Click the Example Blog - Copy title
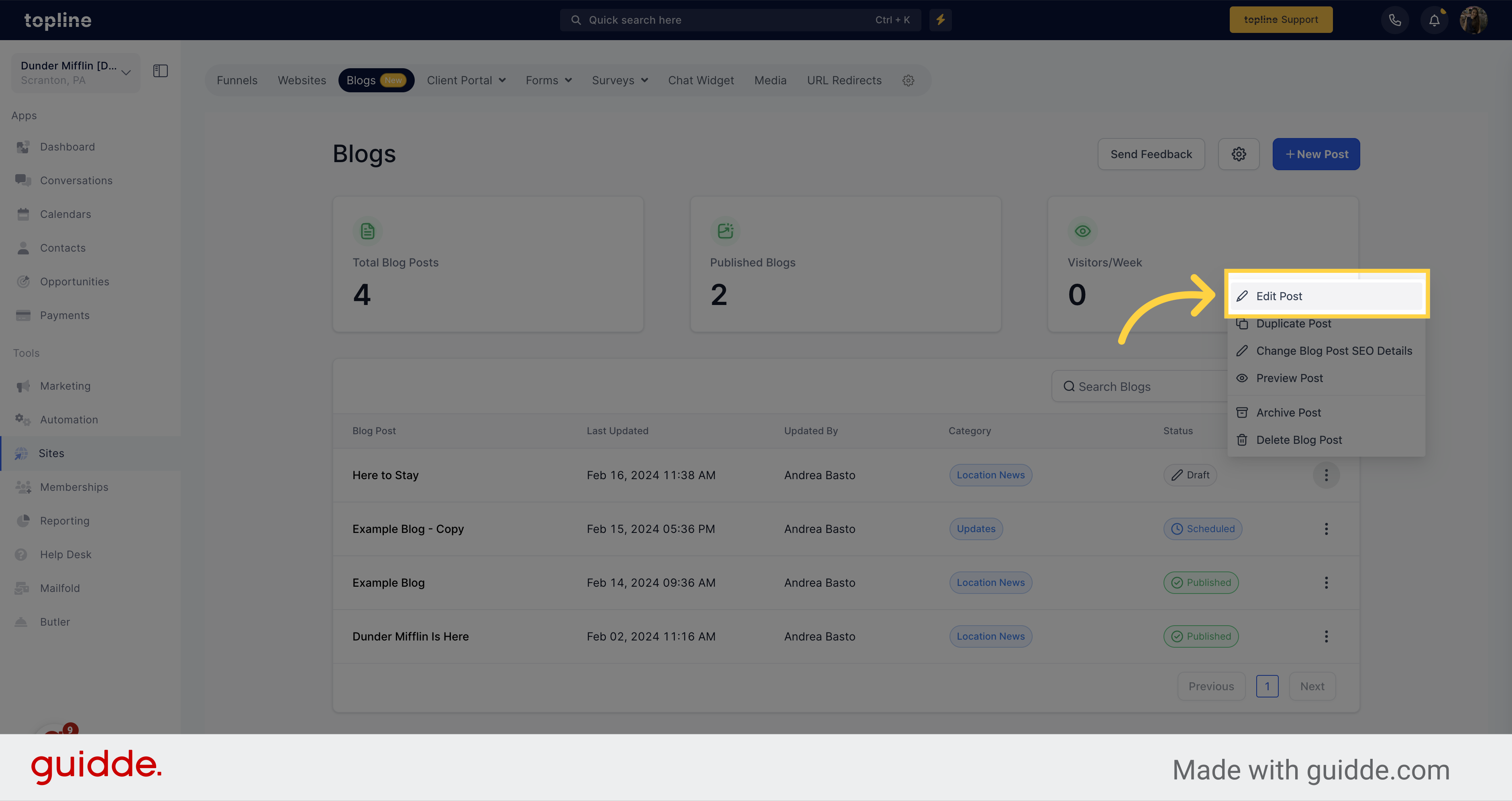 pyautogui.click(x=408, y=529)
